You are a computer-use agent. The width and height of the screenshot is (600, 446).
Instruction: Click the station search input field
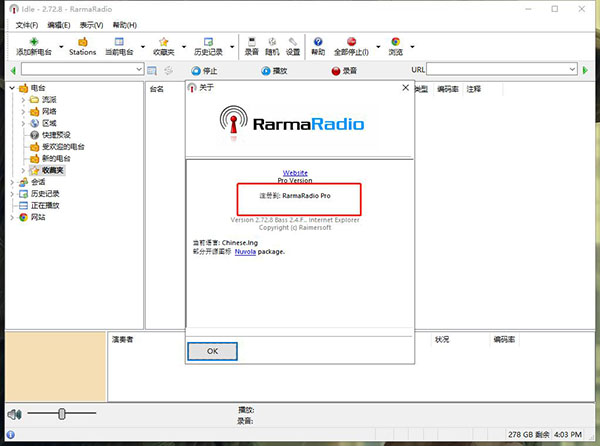[78, 69]
